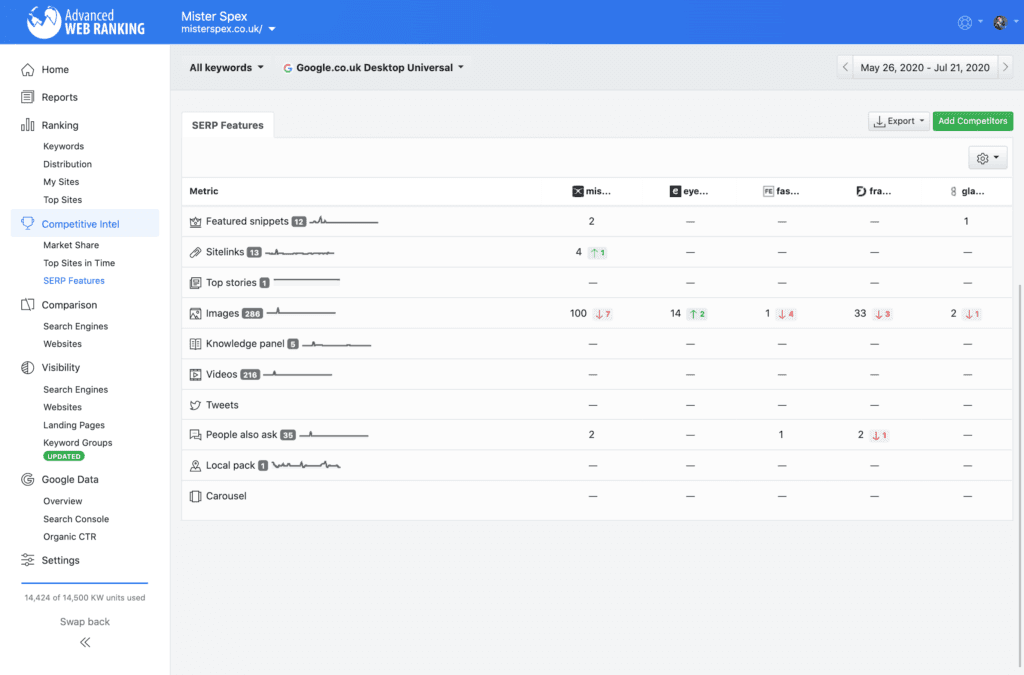
Task: Open My Sites under Ranking
Action: 61,181
